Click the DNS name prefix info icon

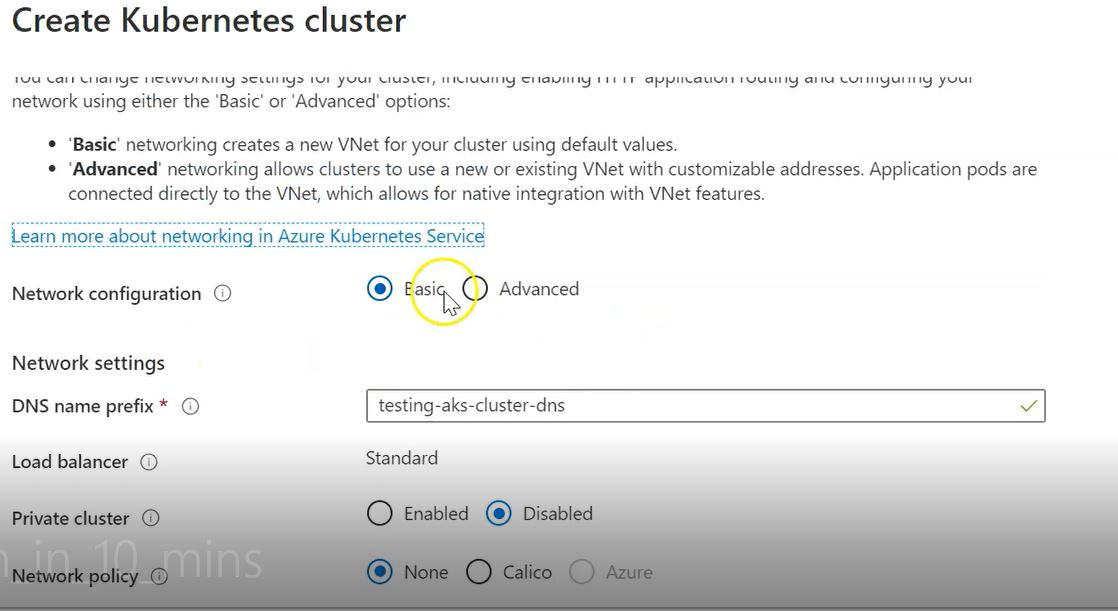[x=190, y=406]
